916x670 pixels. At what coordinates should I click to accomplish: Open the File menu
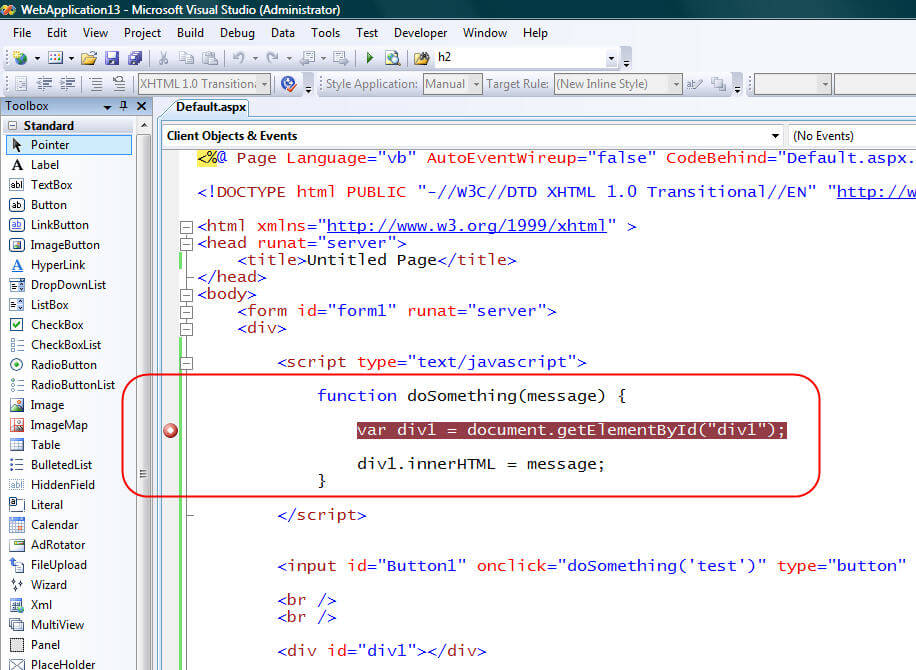pyautogui.click(x=22, y=33)
